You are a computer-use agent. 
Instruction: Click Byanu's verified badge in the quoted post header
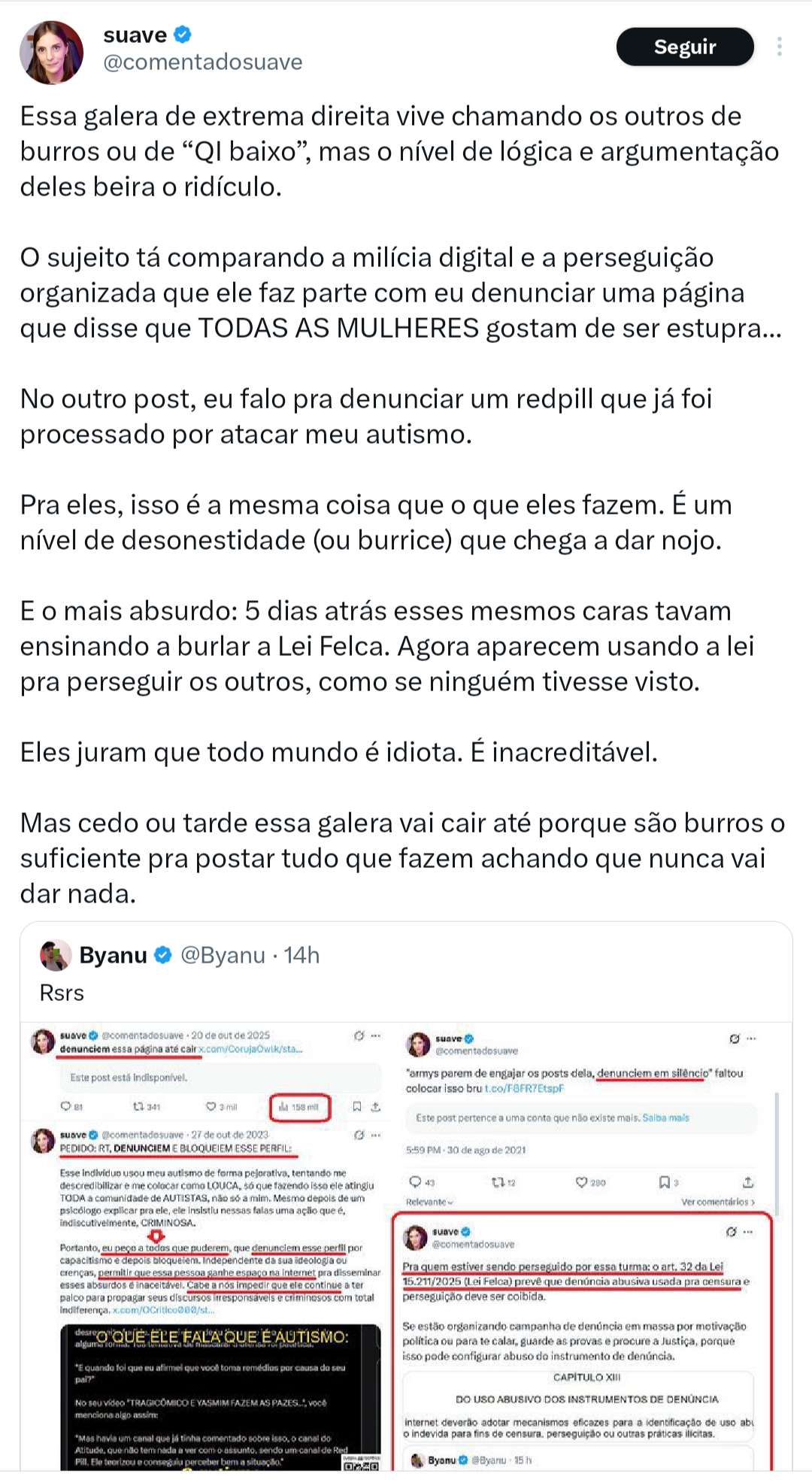163,955
